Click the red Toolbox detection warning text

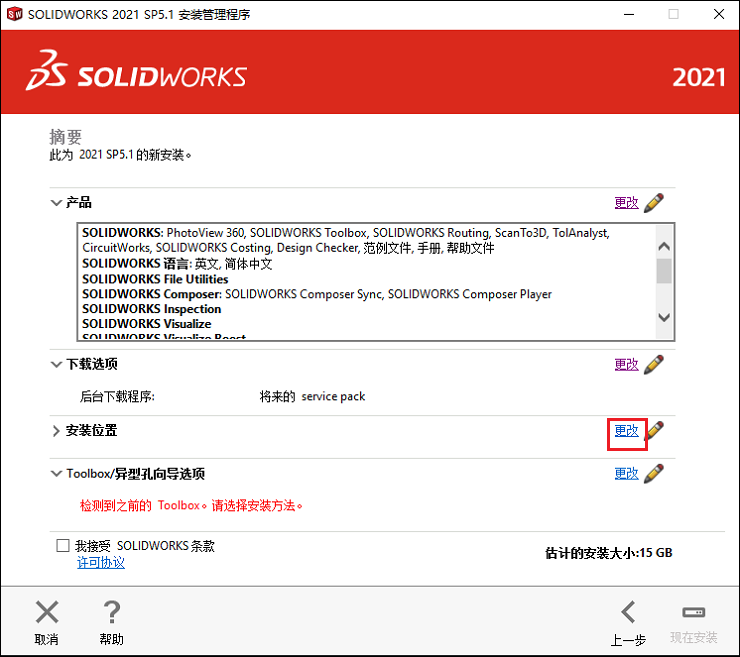[x=191, y=505]
